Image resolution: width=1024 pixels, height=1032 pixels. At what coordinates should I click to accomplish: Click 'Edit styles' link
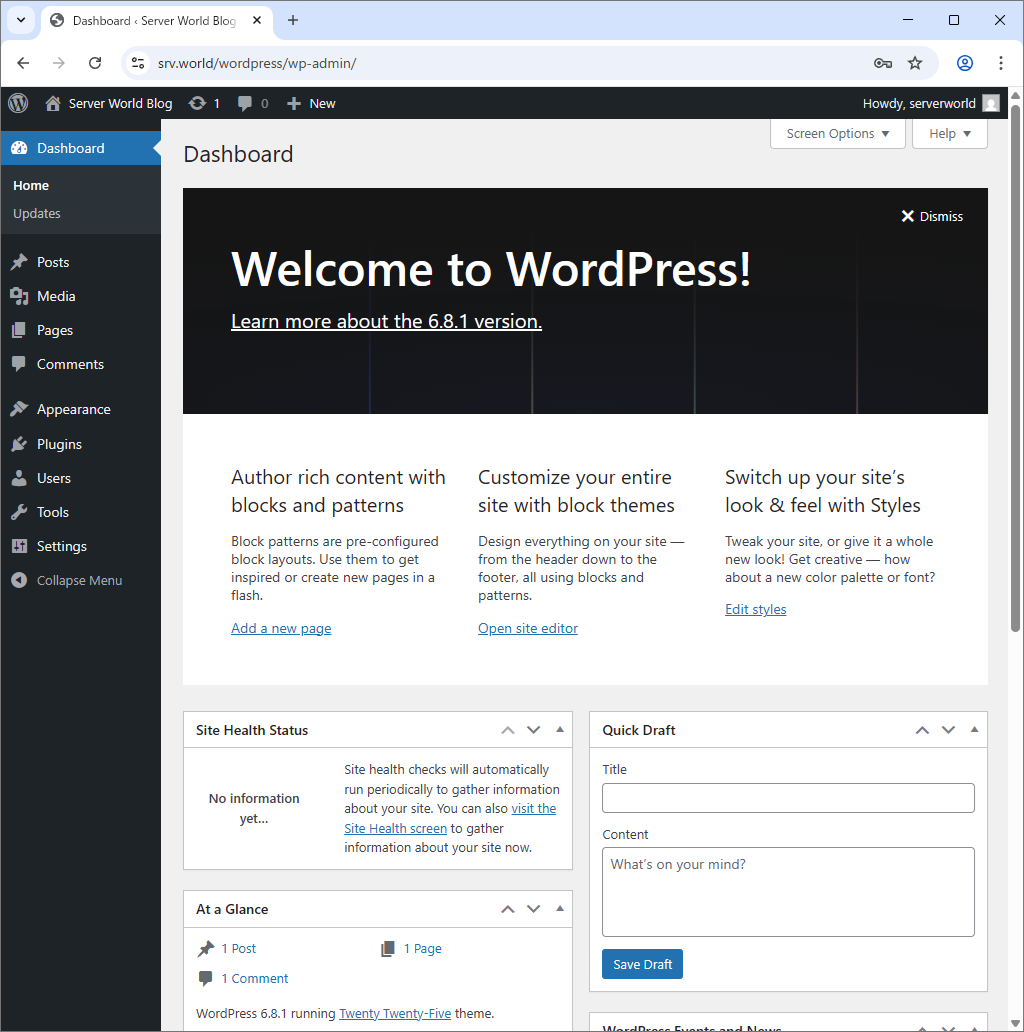(x=755, y=609)
